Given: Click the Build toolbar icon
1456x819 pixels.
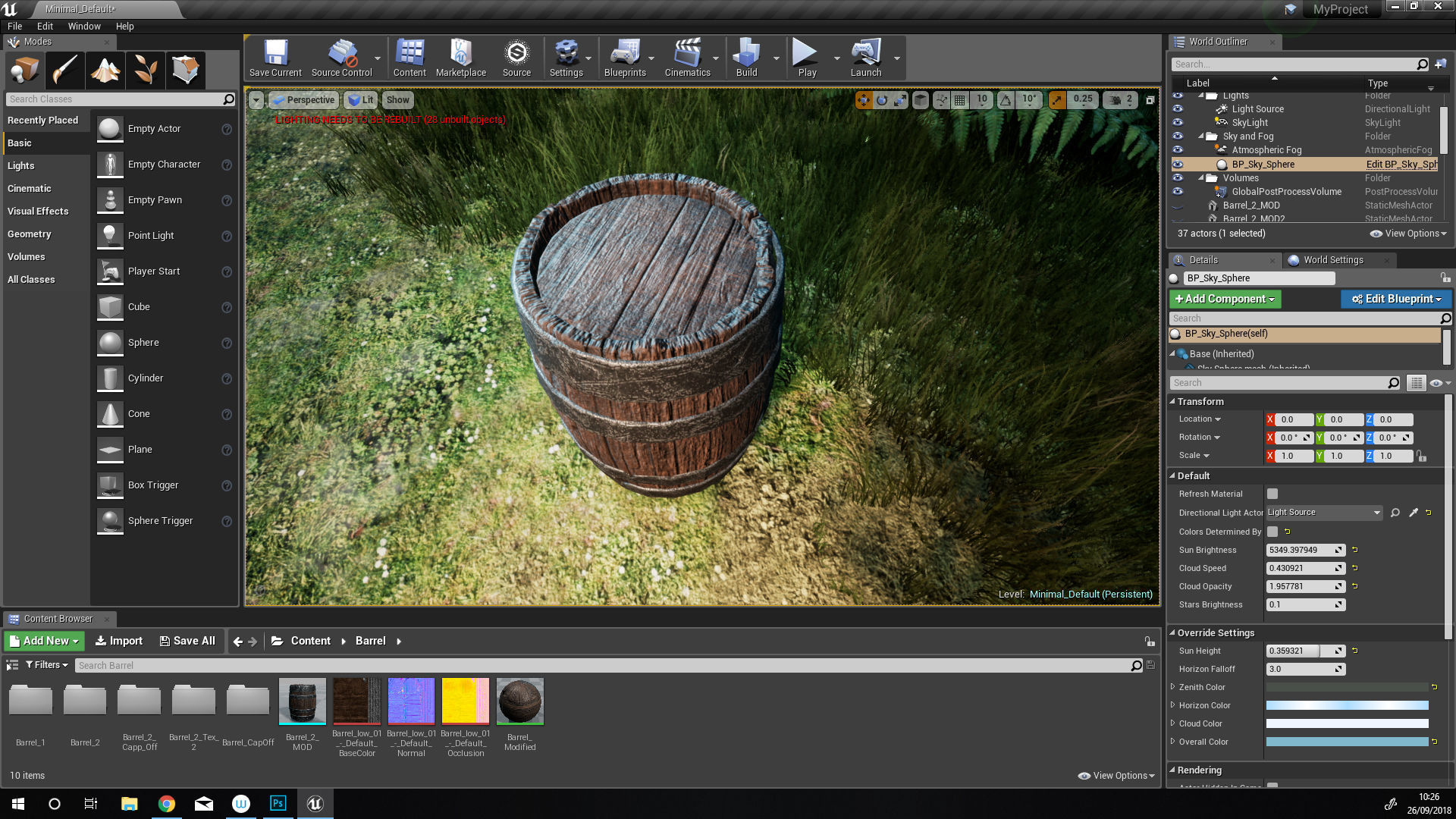Looking at the screenshot, I should tap(747, 58).
